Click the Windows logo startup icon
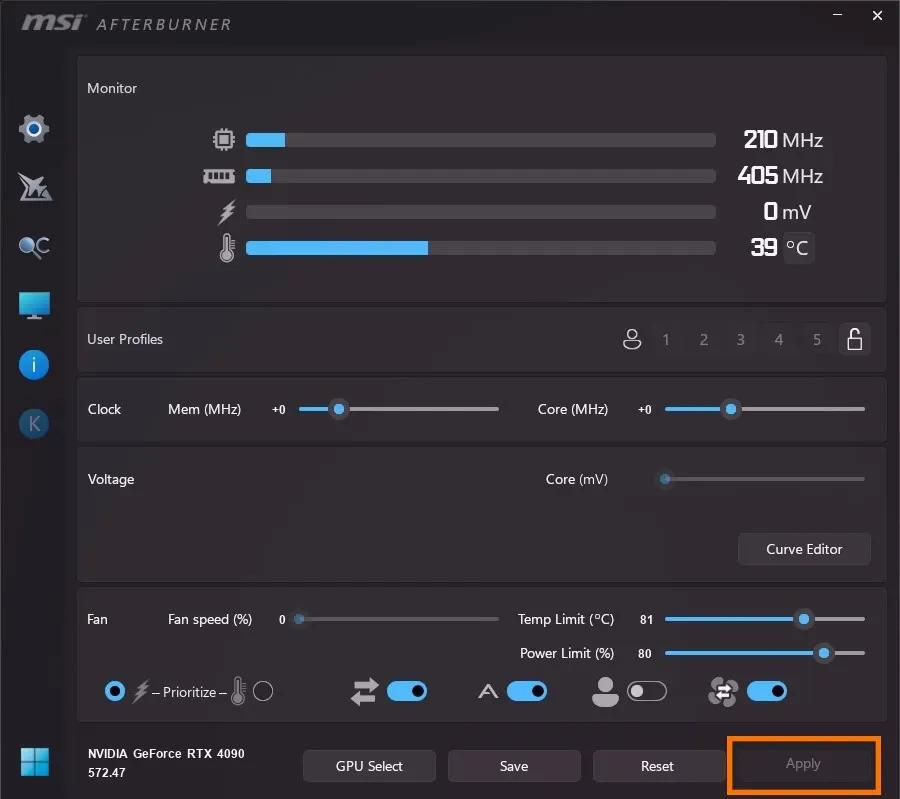The image size is (900, 799). (x=34, y=762)
